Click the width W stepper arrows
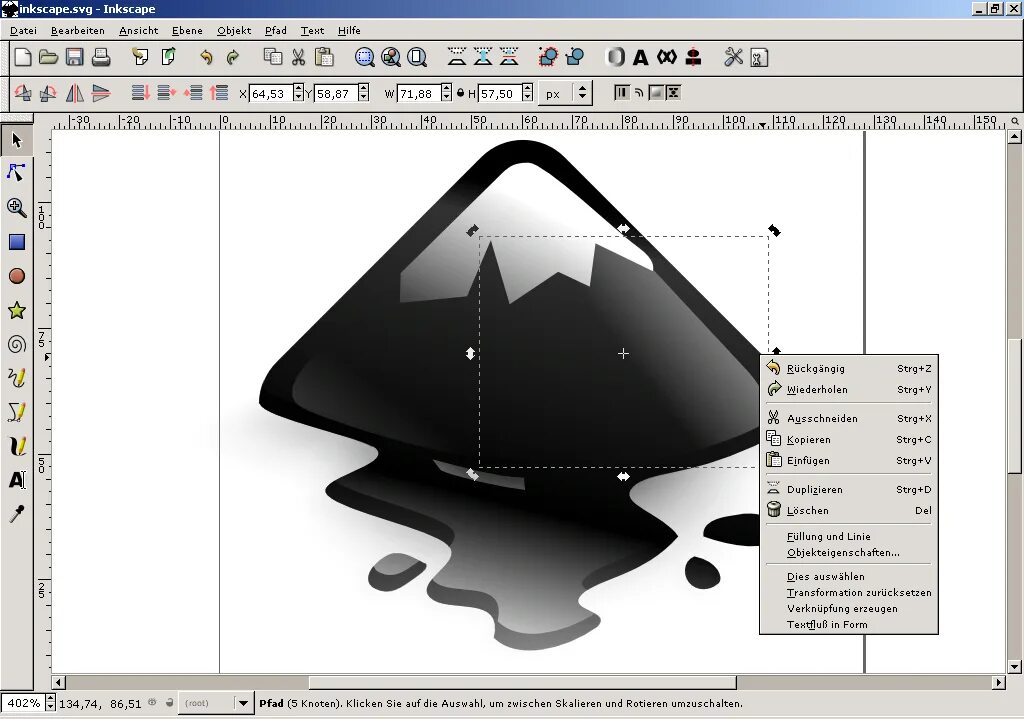This screenshot has height=719, width=1024. (446, 93)
